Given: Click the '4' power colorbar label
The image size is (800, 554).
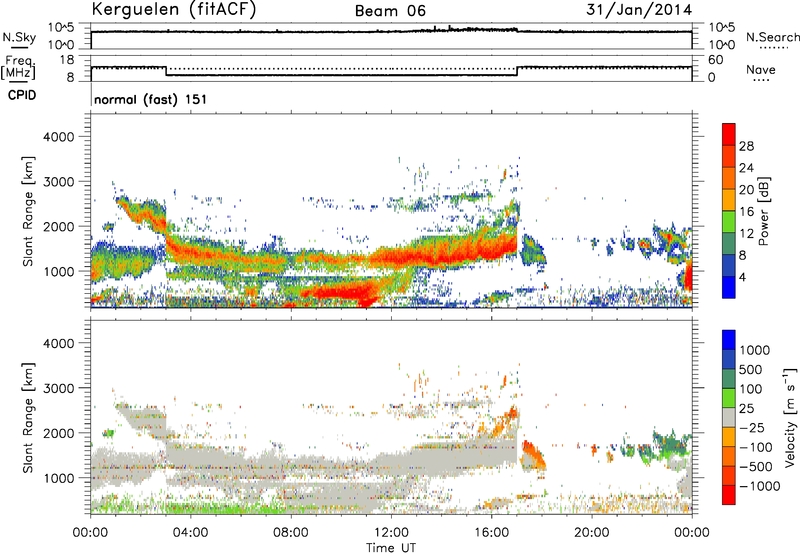Looking at the screenshot, I should tap(742, 277).
